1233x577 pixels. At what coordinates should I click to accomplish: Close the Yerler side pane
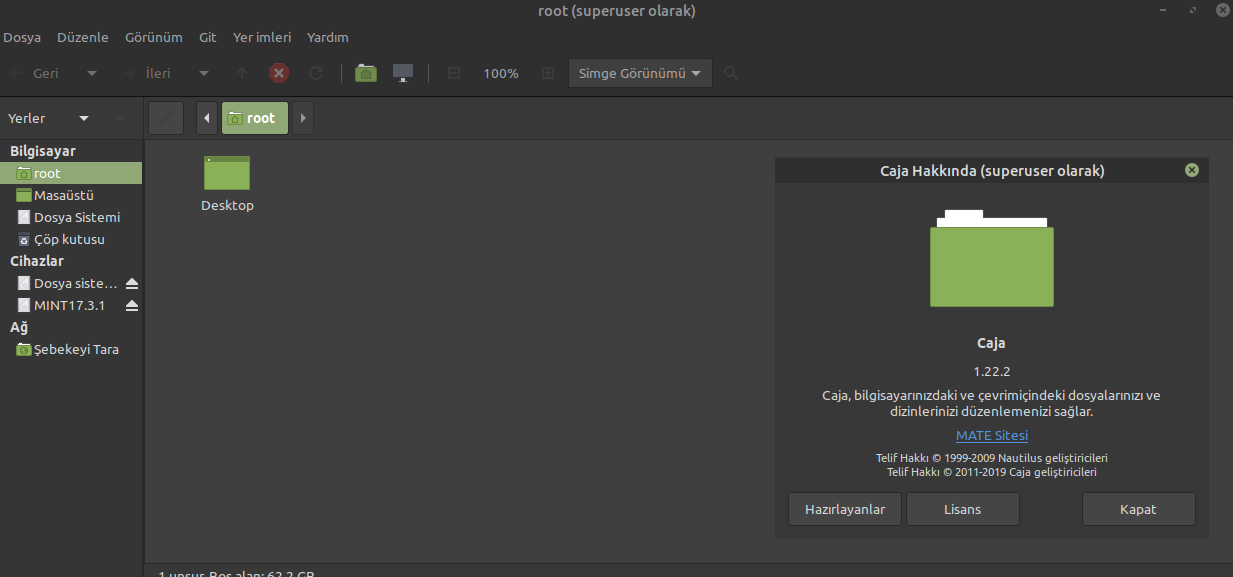point(120,118)
